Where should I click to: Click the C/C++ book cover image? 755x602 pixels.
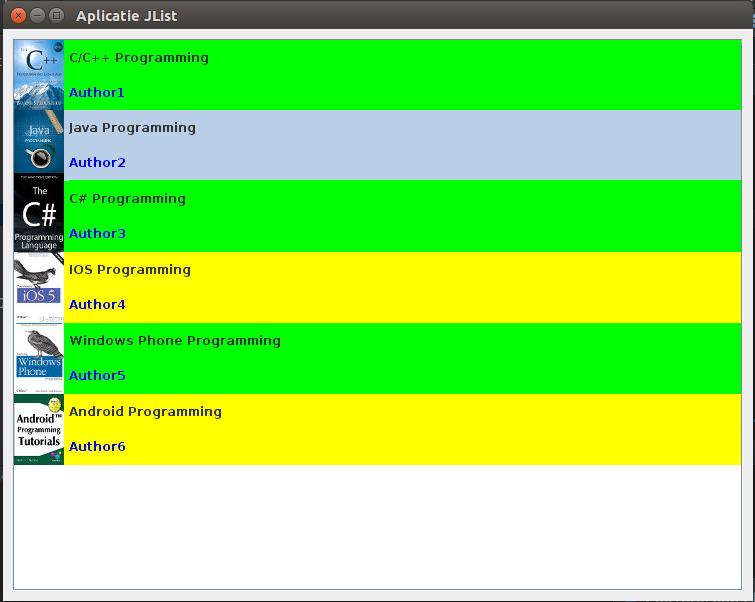click(39, 75)
